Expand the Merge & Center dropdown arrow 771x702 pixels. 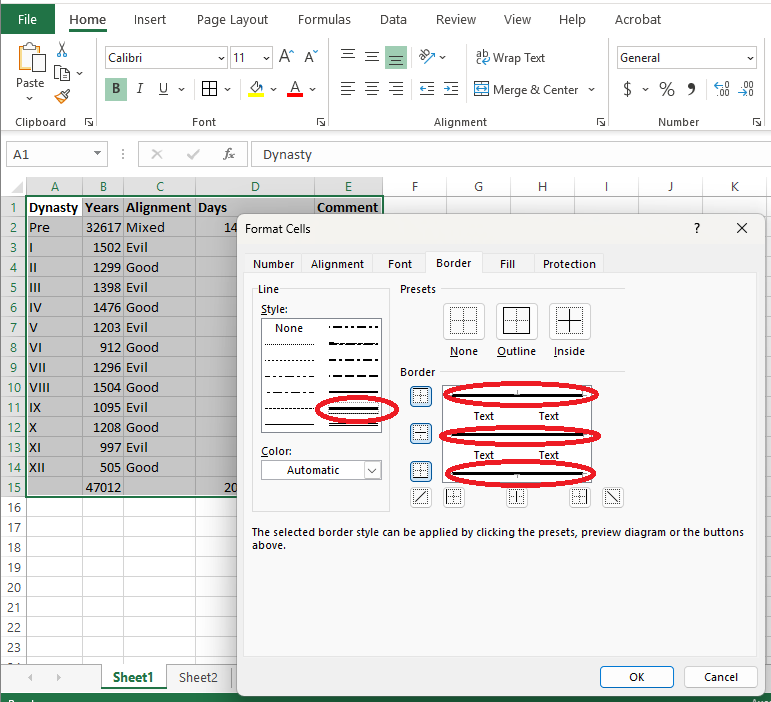pyautogui.click(x=592, y=89)
